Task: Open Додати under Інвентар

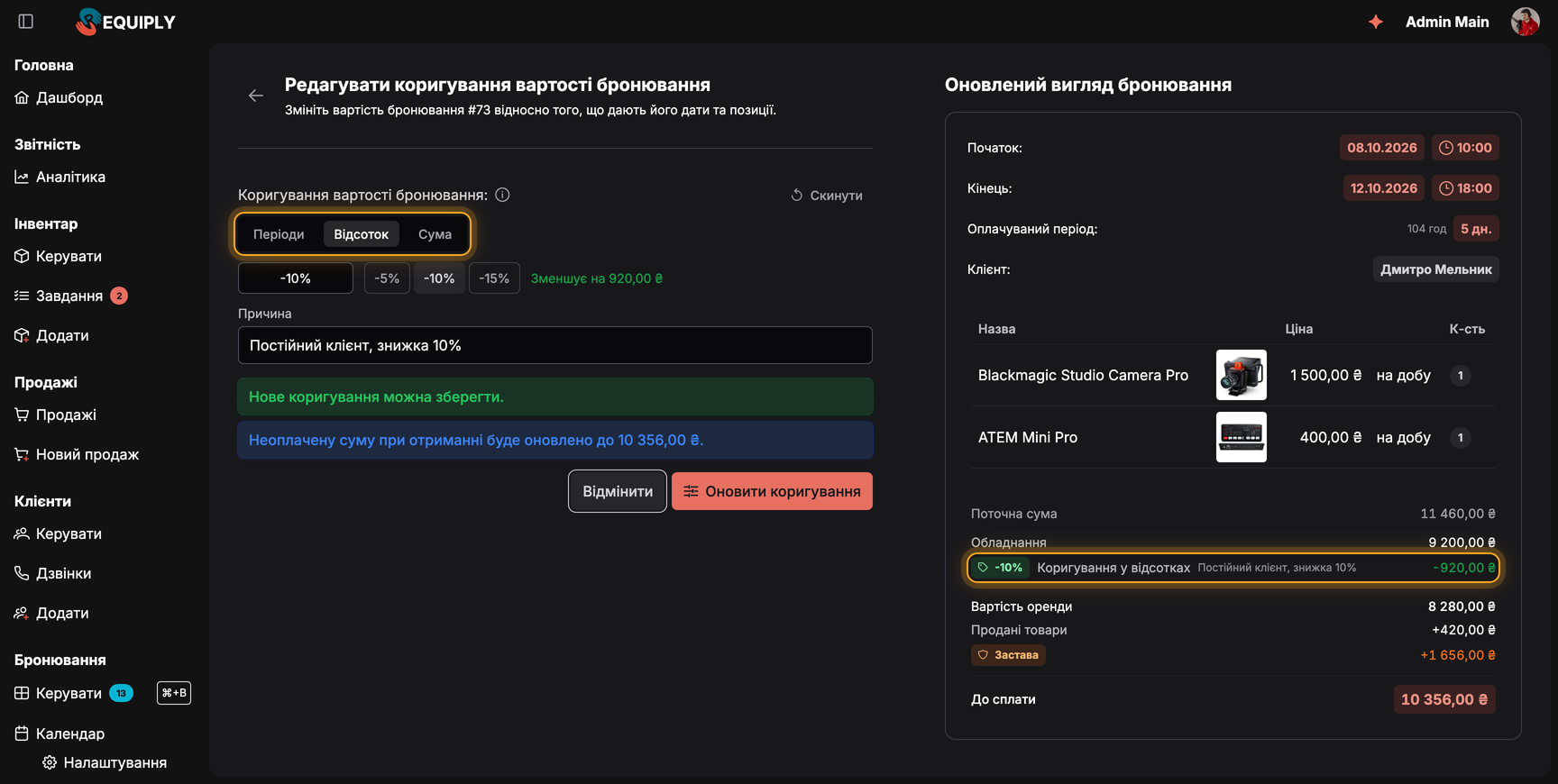Action: pos(52,335)
